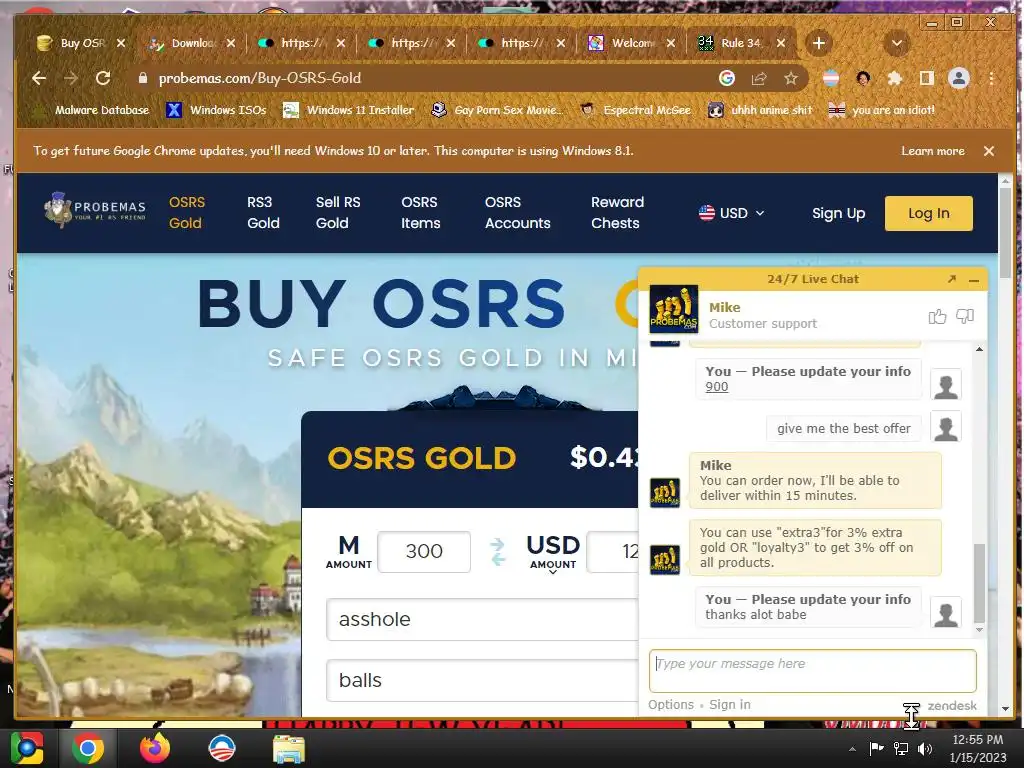This screenshot has height=768, width=1024.
Task: Open a new browser tab
Action: click(x=818, y=43)
